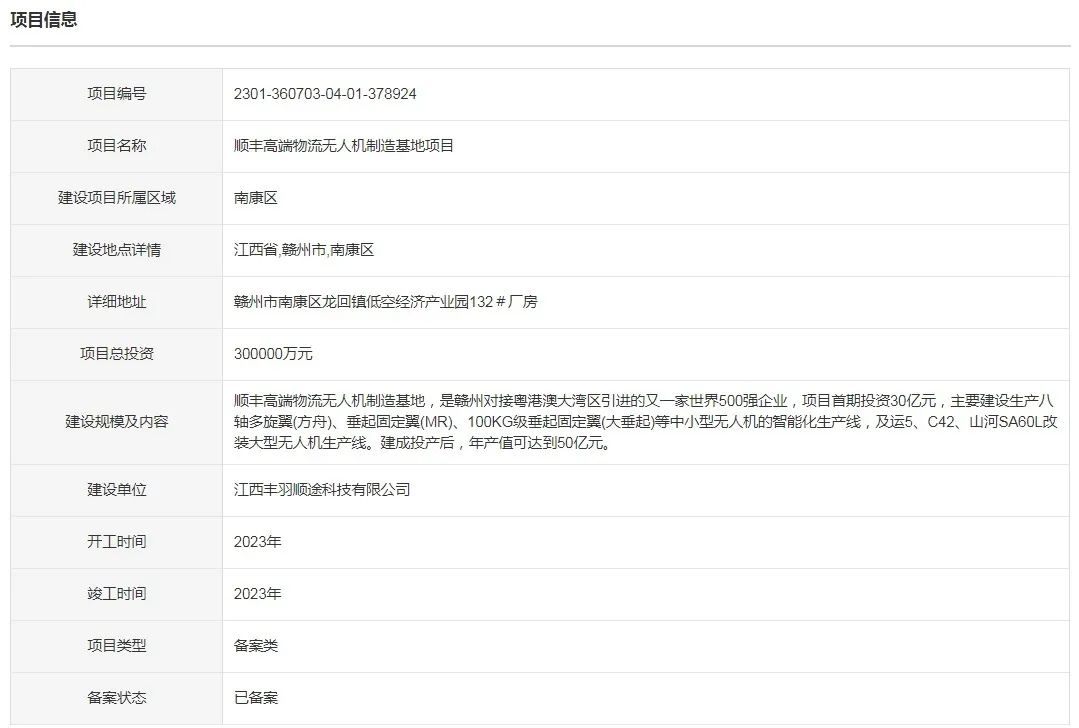Select the 建设地点详情 label cell
This screenshot has width=1079, height=728.
pos(116,250)
